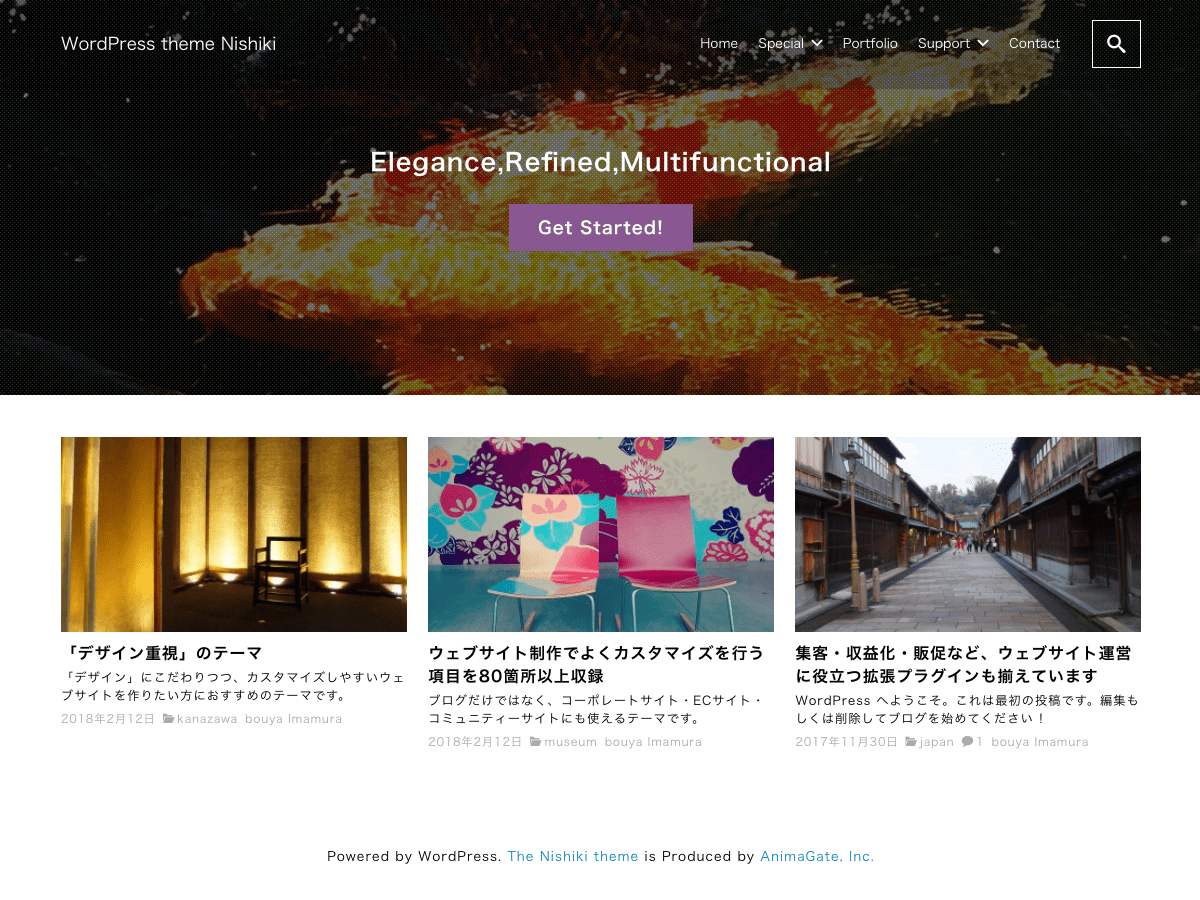Select Contact in the navigation bar
The width and height of the screenshot is (1200, 900).
click(x=1034, y=43)
